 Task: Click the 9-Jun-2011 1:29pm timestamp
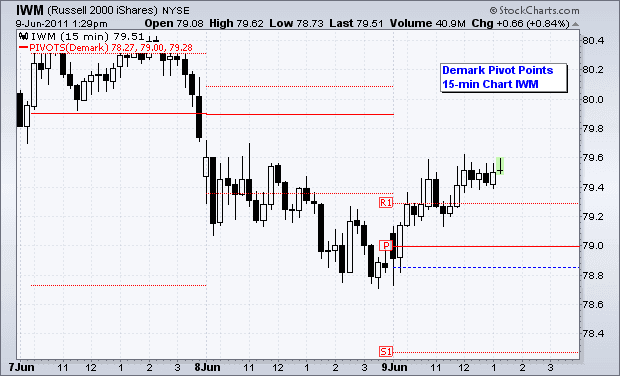click(x=62, y=24)
